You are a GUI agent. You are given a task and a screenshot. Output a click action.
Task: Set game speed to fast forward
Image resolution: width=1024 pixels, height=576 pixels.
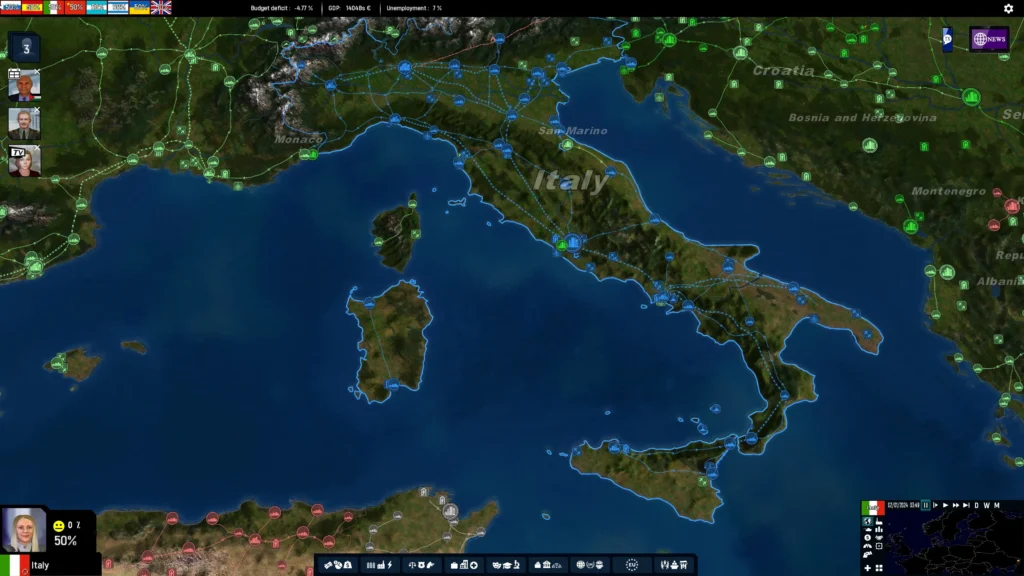956,505
